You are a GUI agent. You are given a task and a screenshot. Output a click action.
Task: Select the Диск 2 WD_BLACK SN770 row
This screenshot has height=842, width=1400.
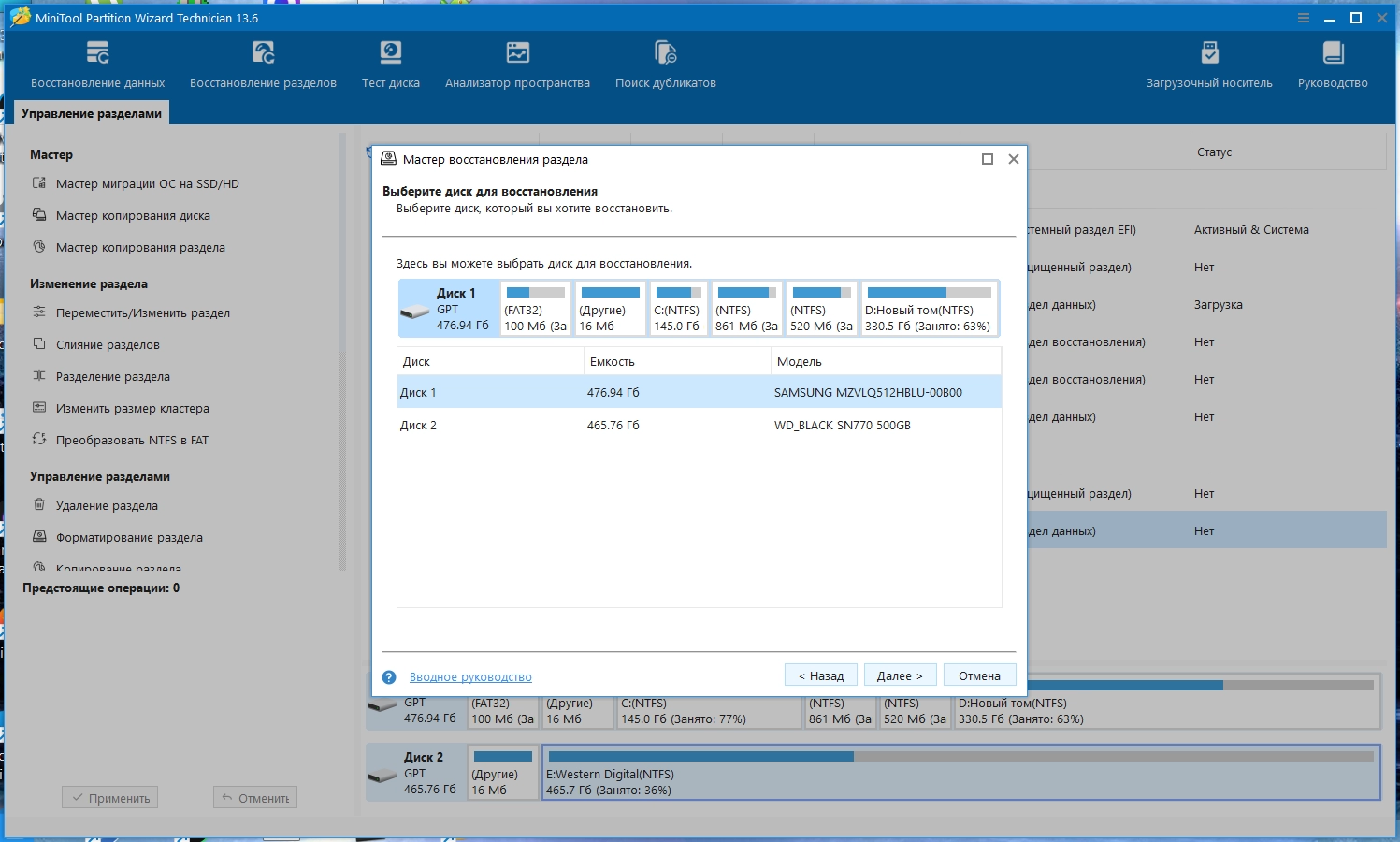[x=699, y=425]
